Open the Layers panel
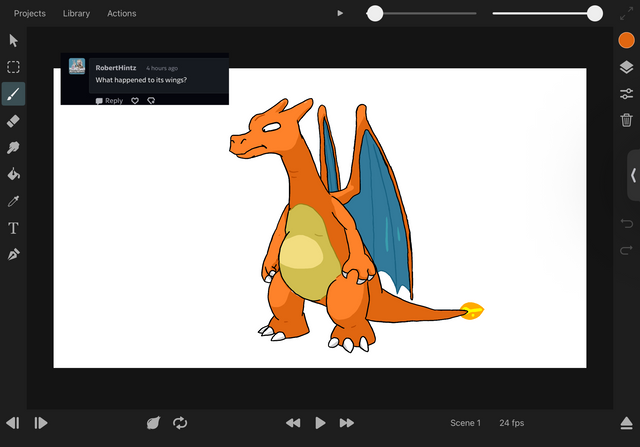 626,67
